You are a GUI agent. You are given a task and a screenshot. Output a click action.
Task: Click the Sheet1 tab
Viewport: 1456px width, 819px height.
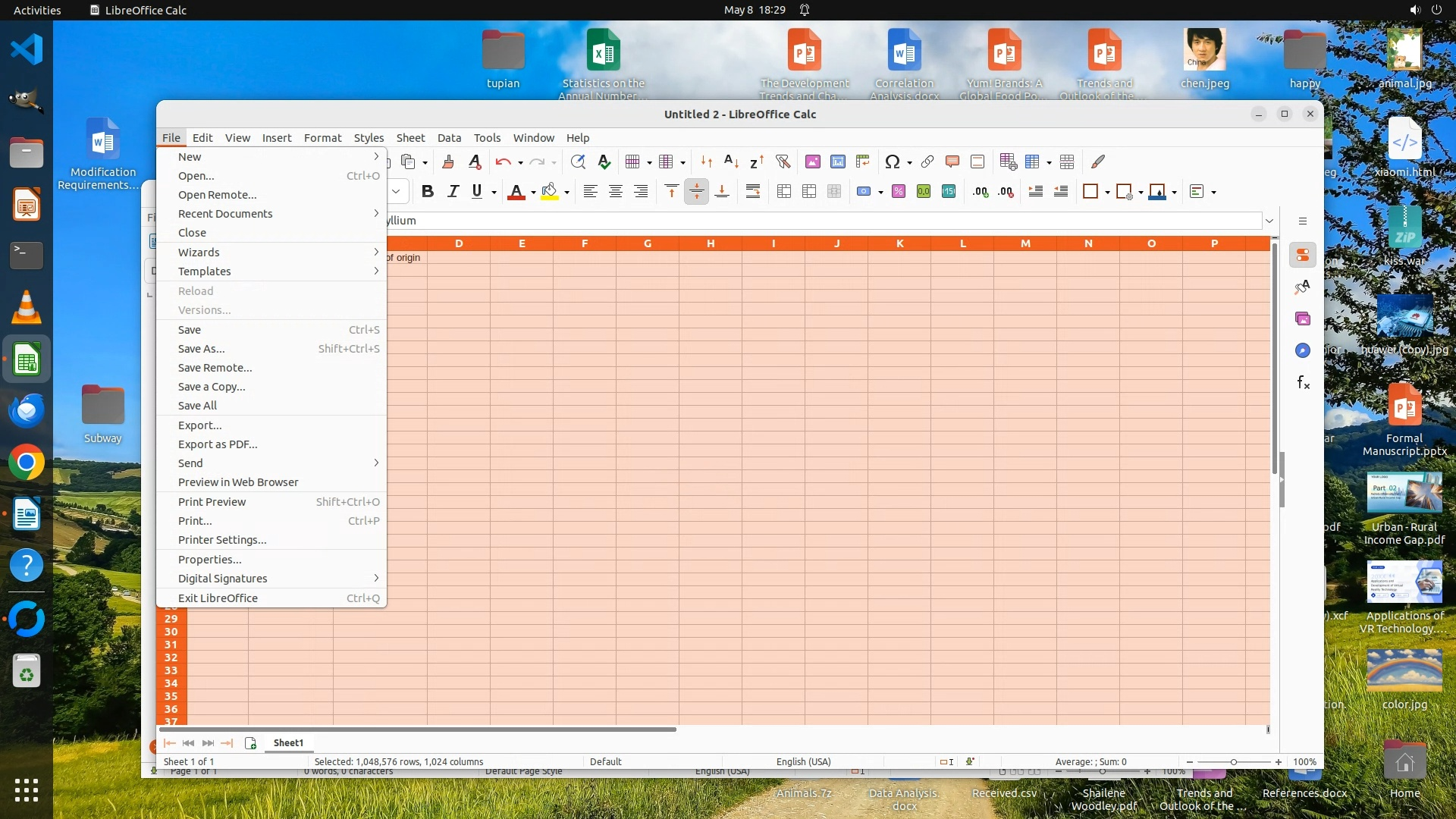[288, 743]
